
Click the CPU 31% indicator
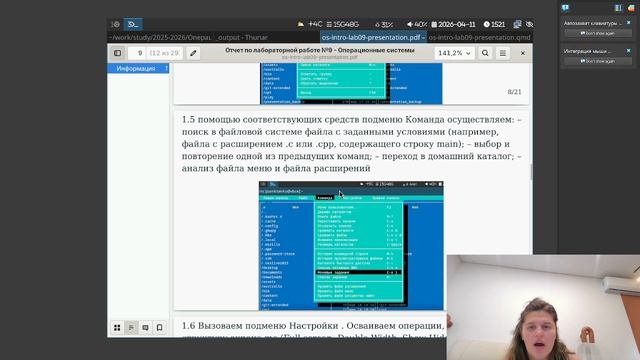pyautogui.click(x=384, y=24)
